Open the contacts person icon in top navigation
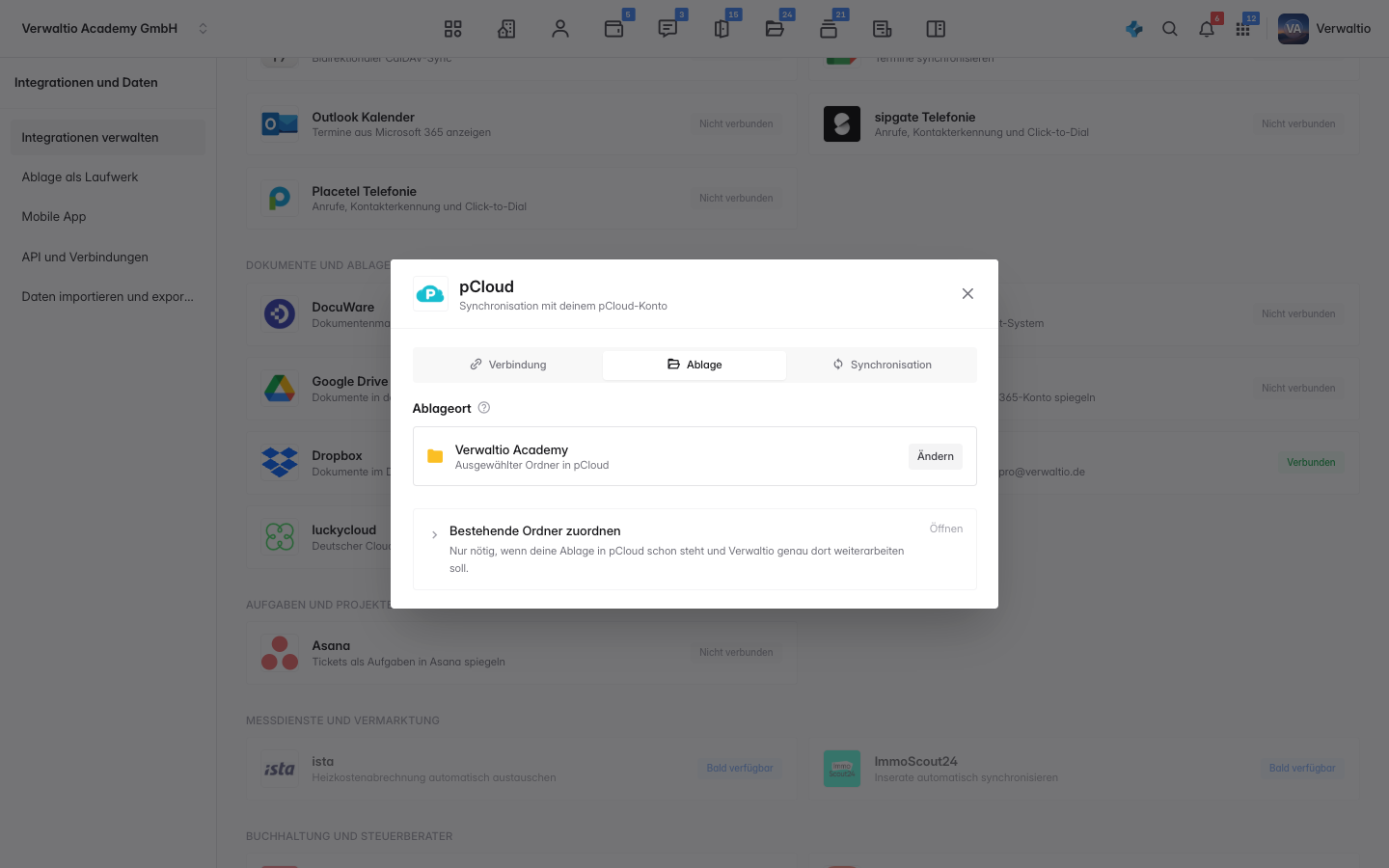Viewport: 1389px width, 868px height. point(560,29)
